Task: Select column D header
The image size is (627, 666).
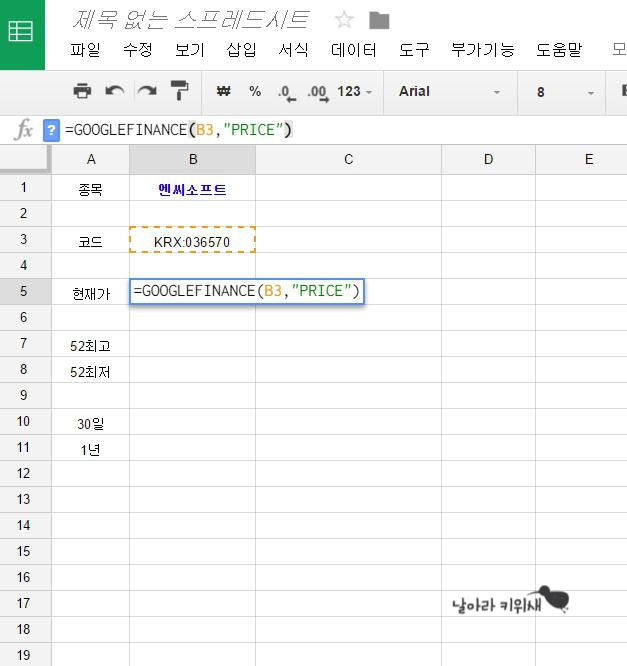Action: pyautogui.click(x=489, y=160)
